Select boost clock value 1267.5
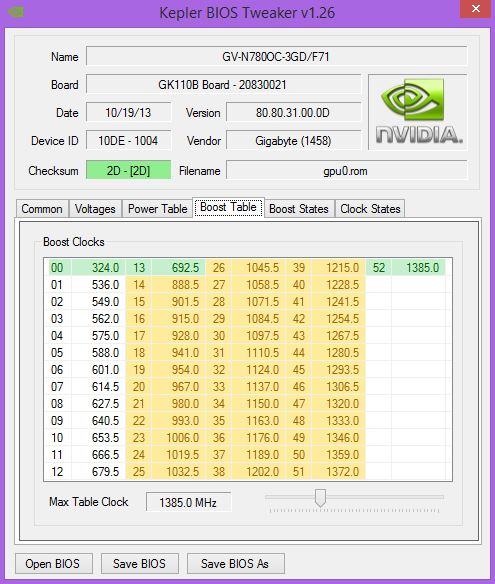 click(339, 336)
